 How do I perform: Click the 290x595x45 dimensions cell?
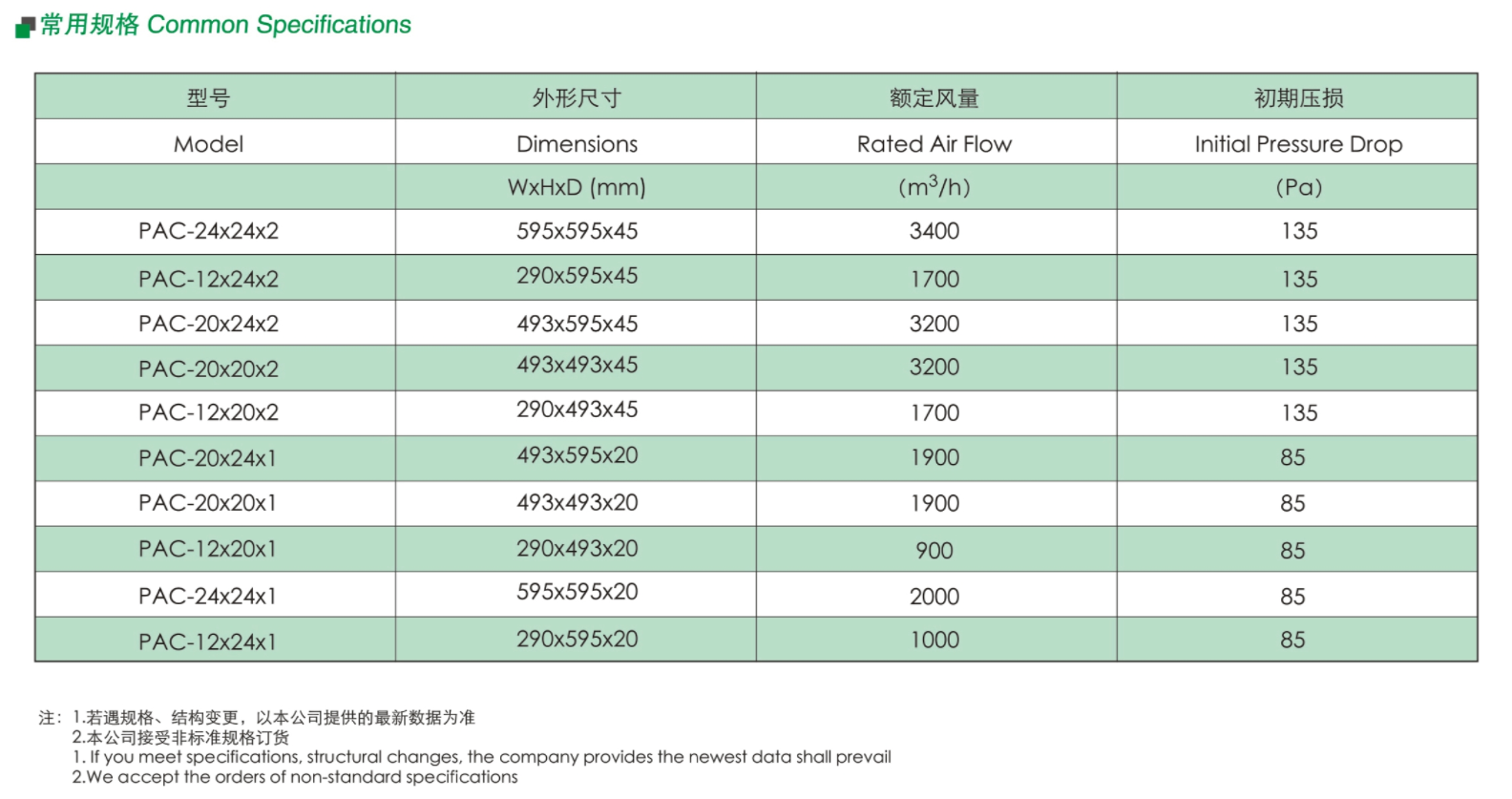(577, 276)
